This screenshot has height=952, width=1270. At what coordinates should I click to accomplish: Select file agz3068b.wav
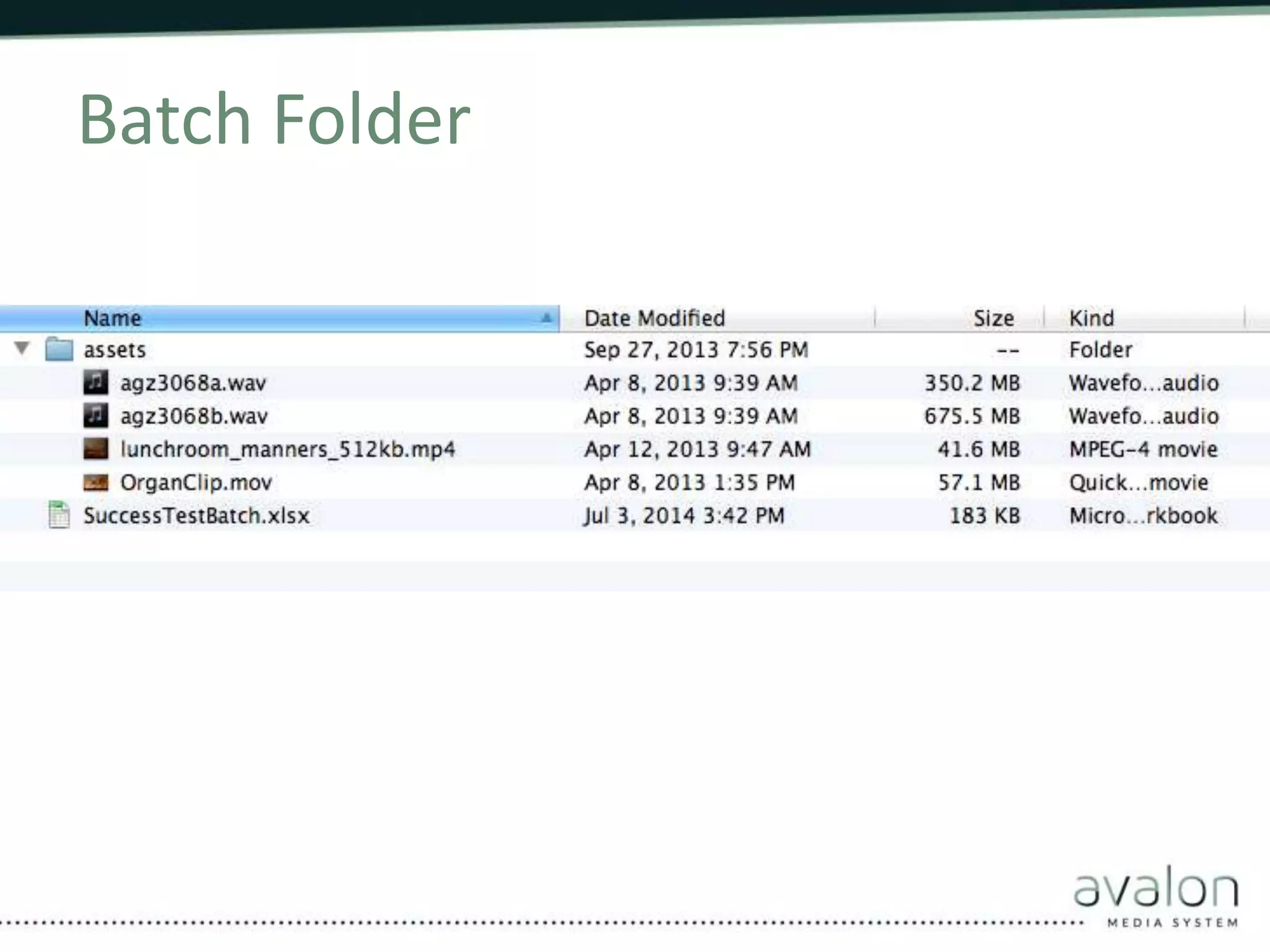tap(194, 416)
